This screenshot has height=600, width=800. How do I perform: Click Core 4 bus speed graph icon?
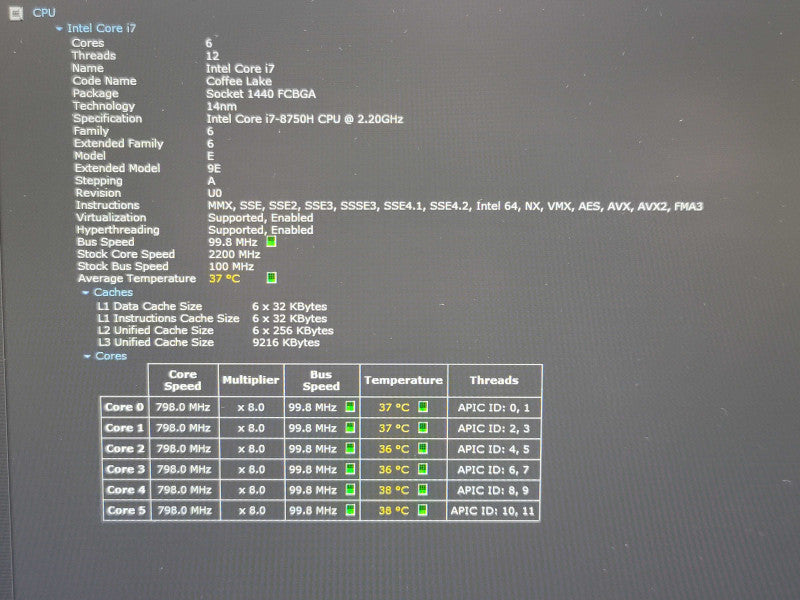click(x=350, y=489)
